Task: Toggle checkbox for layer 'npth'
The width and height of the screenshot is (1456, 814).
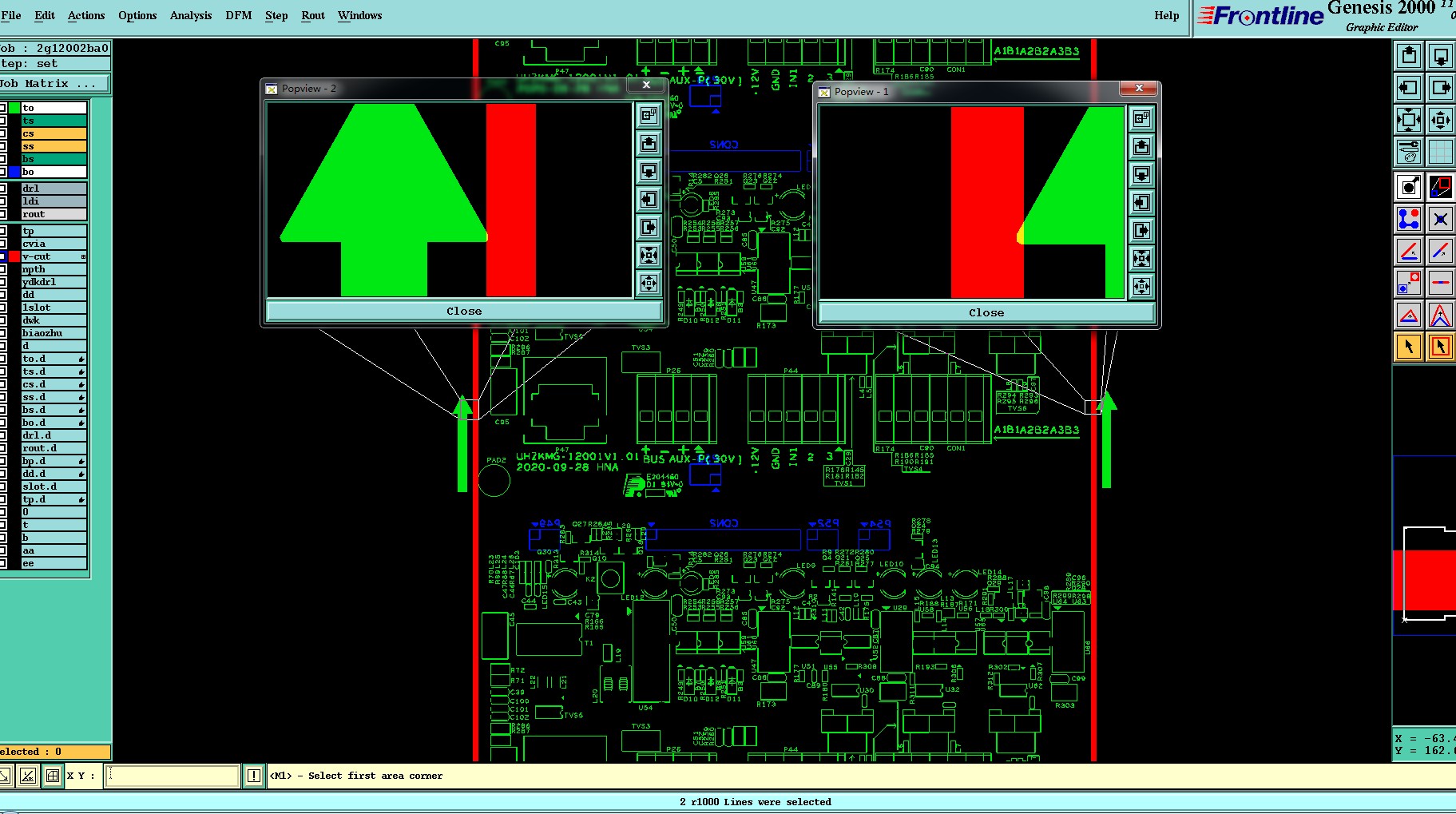Action: [3, 269]
